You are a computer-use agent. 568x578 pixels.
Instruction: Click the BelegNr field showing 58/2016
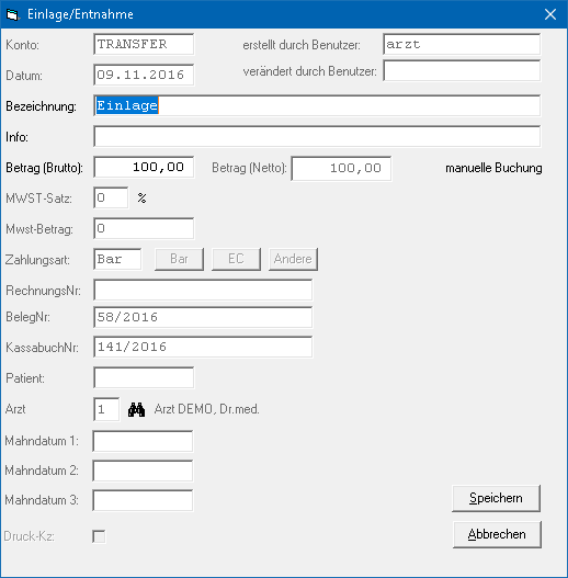click(x=203, y=317)
